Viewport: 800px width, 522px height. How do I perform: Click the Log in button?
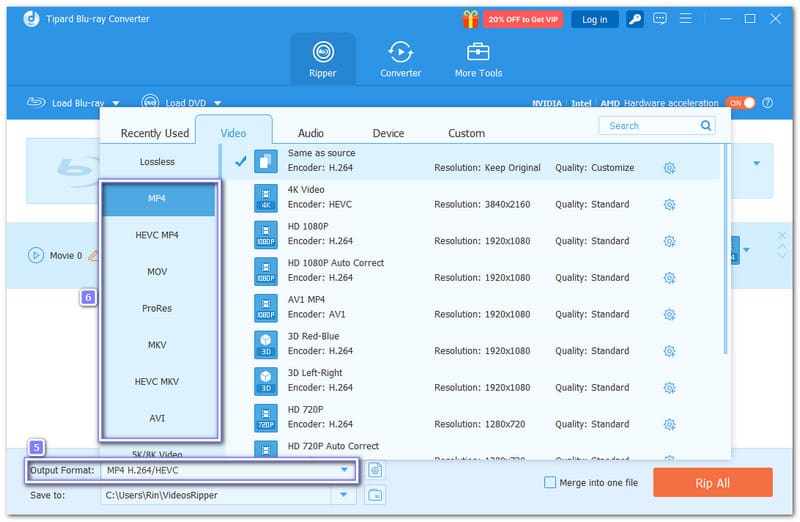(x=594, y=19)
